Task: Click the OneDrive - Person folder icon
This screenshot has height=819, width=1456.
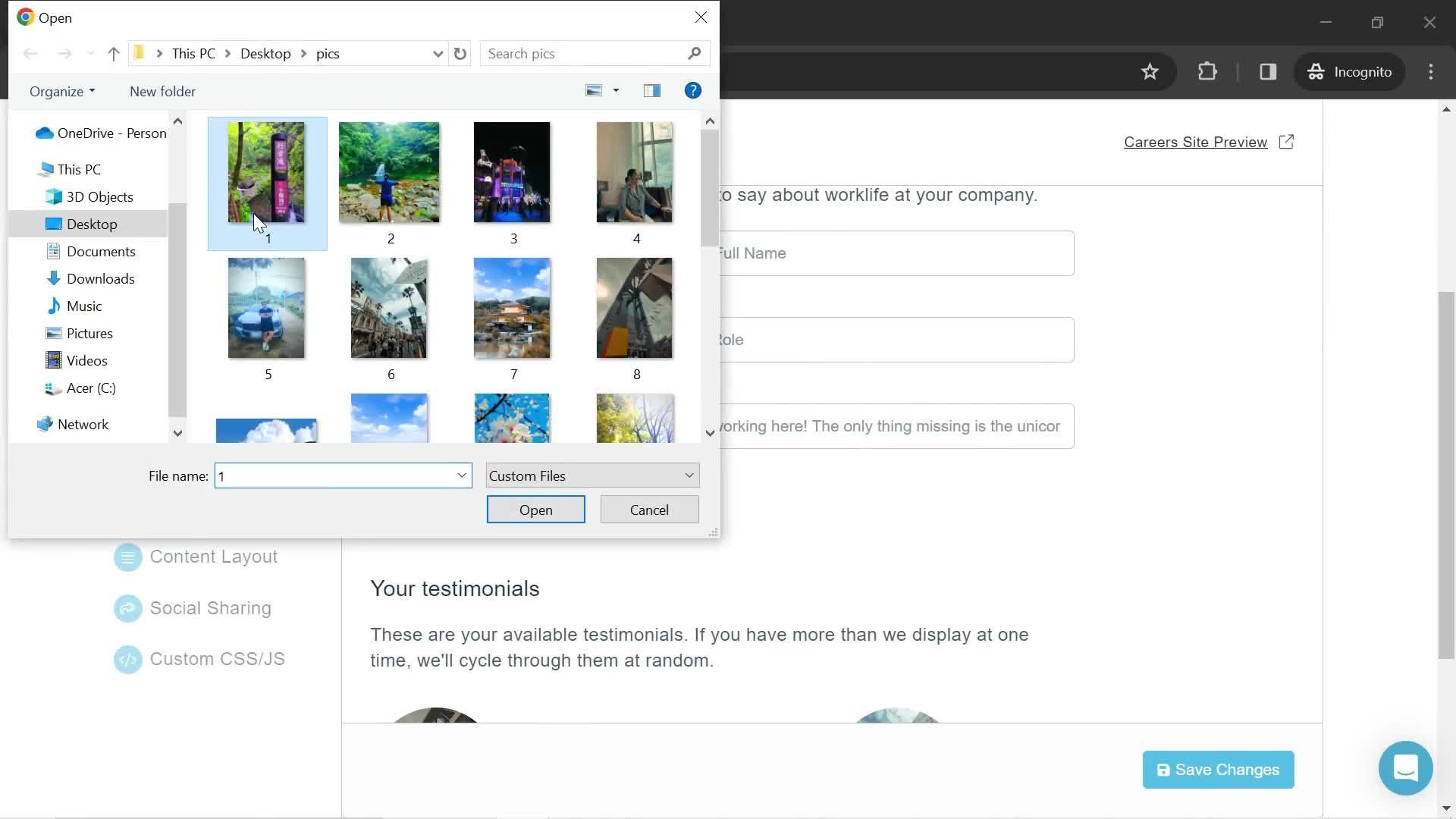Action: click(44, 132)
